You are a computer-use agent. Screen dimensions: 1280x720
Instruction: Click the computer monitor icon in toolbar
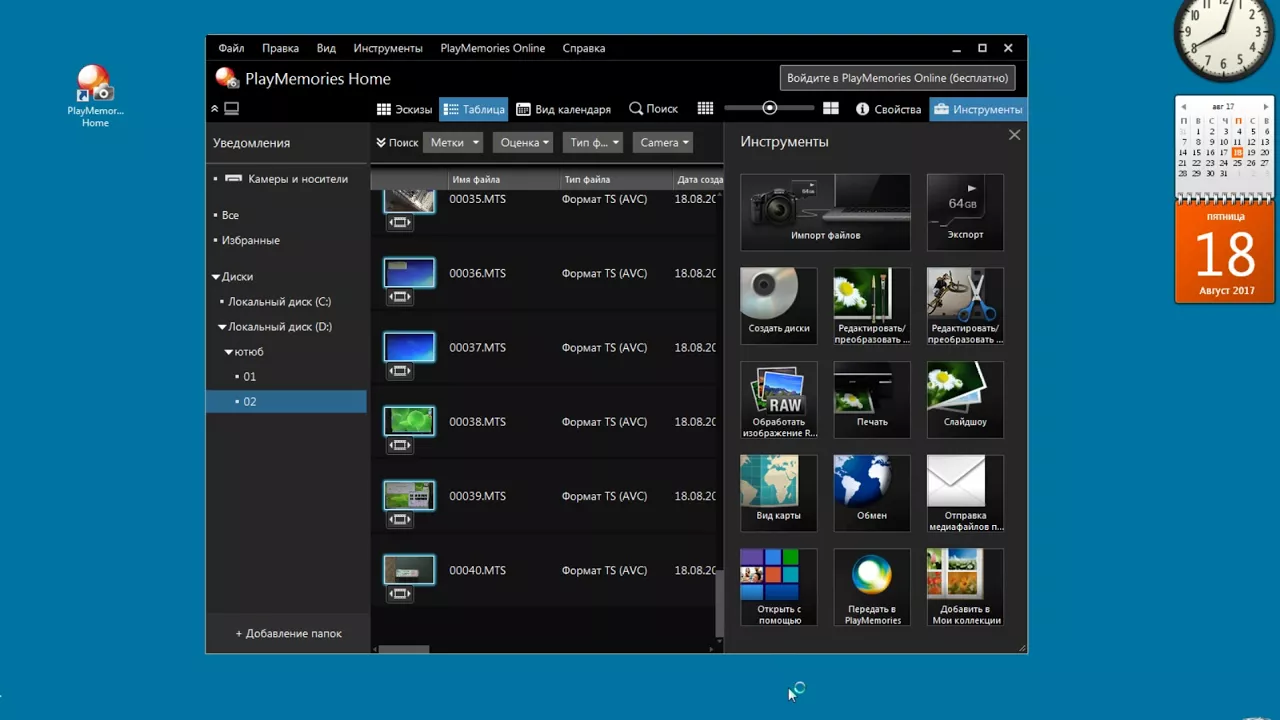pos(231,109)
